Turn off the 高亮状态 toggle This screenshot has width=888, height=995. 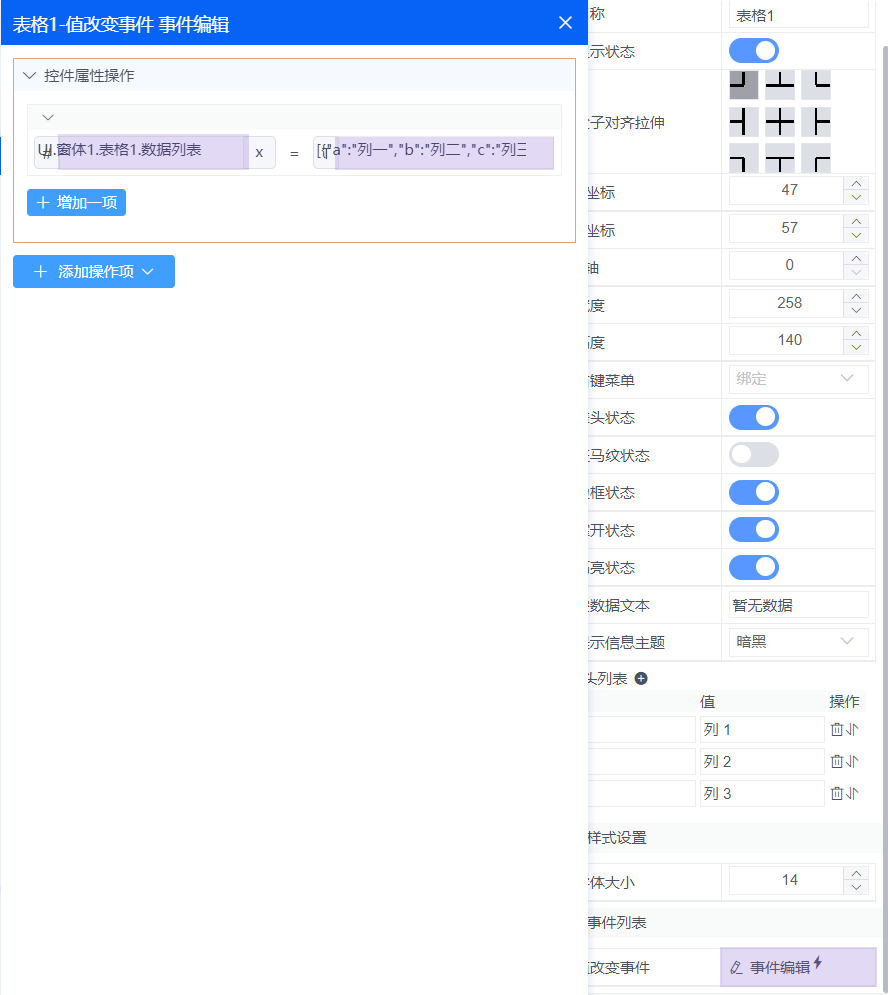753,567
